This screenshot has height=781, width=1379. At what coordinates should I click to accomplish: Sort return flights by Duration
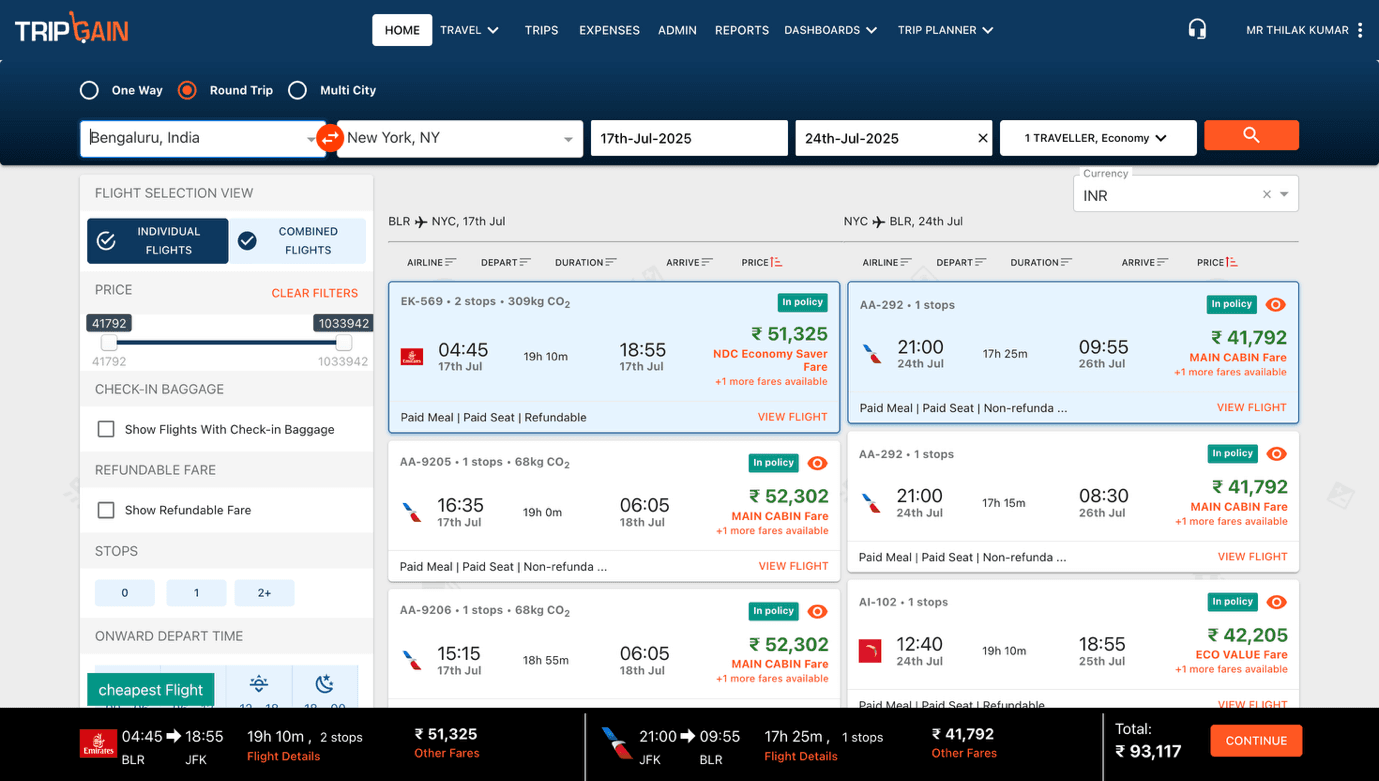1041,262
